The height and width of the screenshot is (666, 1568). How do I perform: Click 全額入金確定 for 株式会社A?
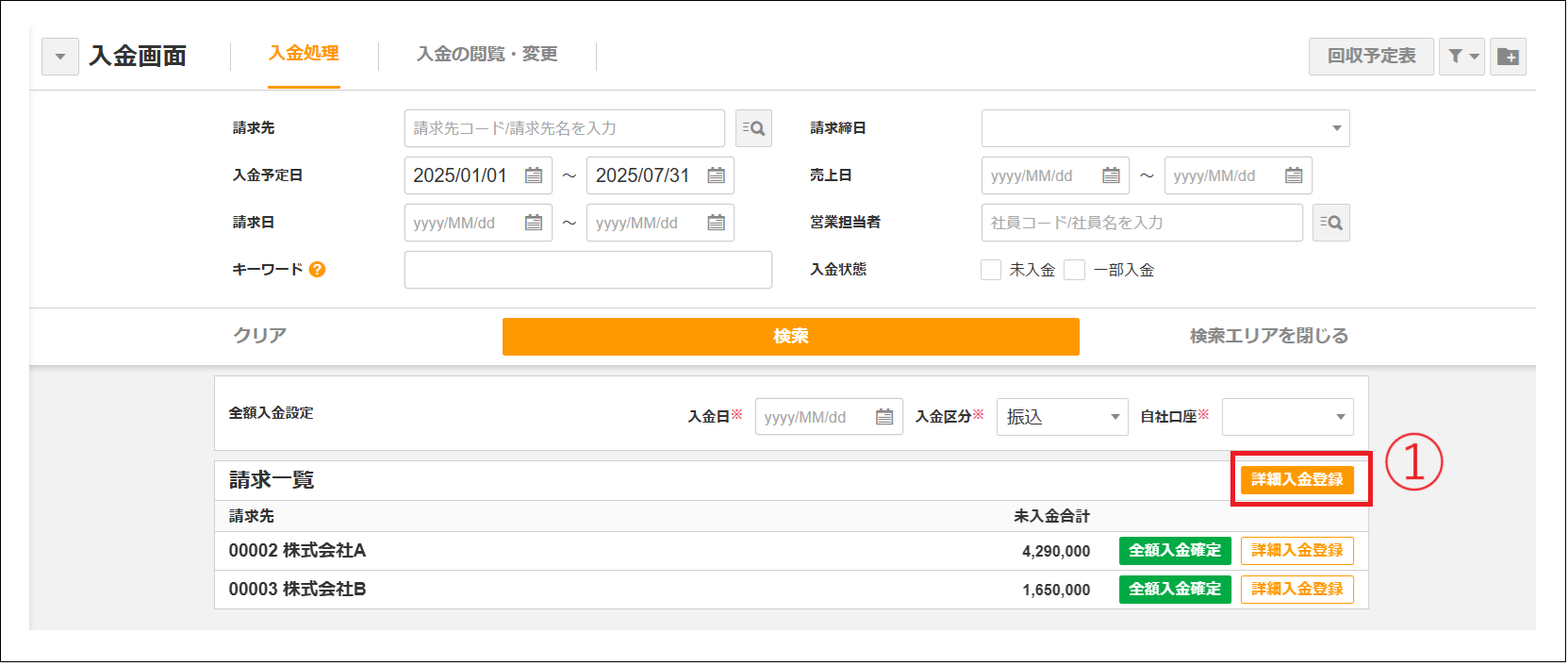(1175, 551)
